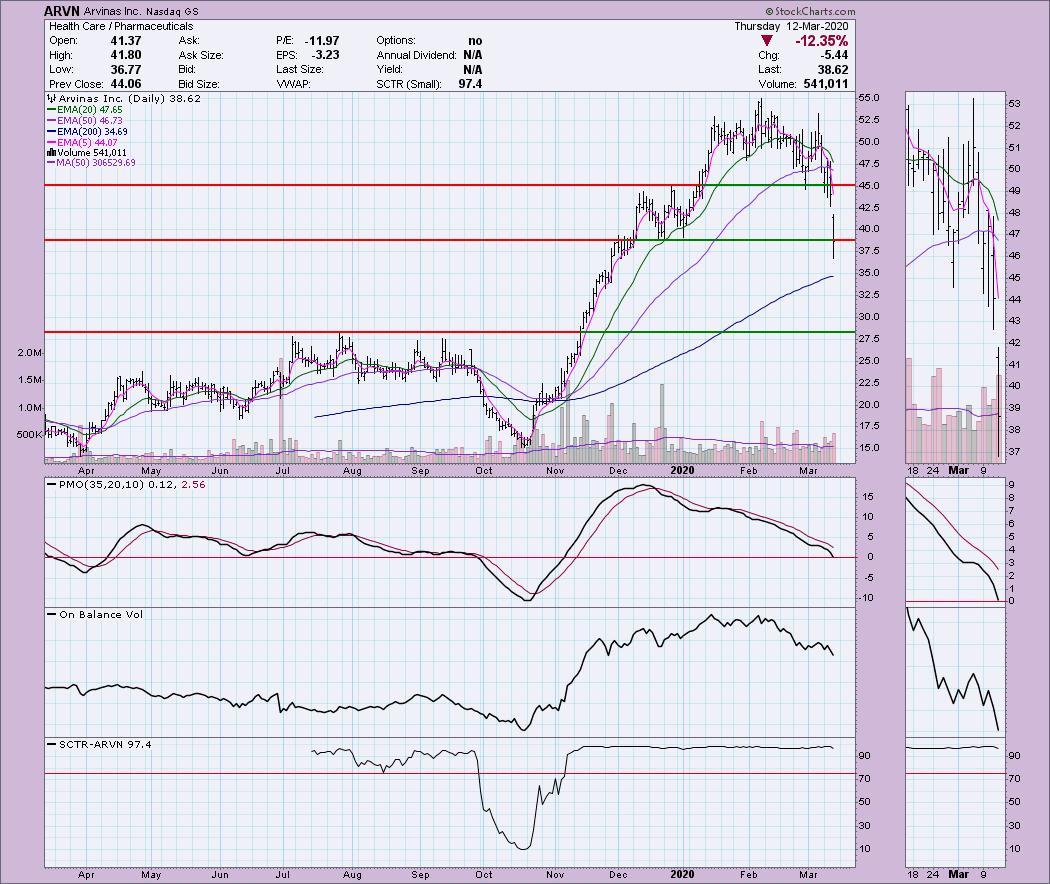Click the price bar glyph before Arvinas Inc. (Daily)

(x=52, y=98)
